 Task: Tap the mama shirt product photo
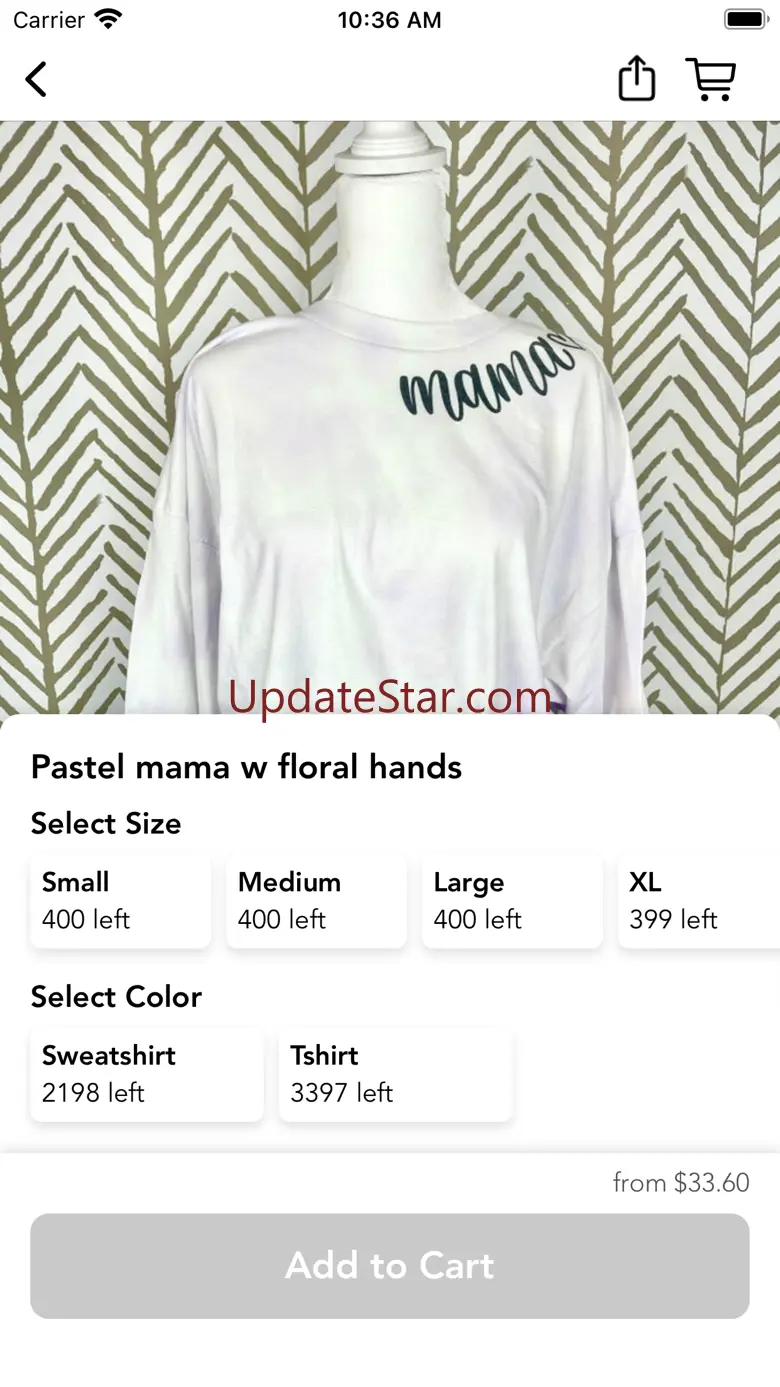coord(390,418)
